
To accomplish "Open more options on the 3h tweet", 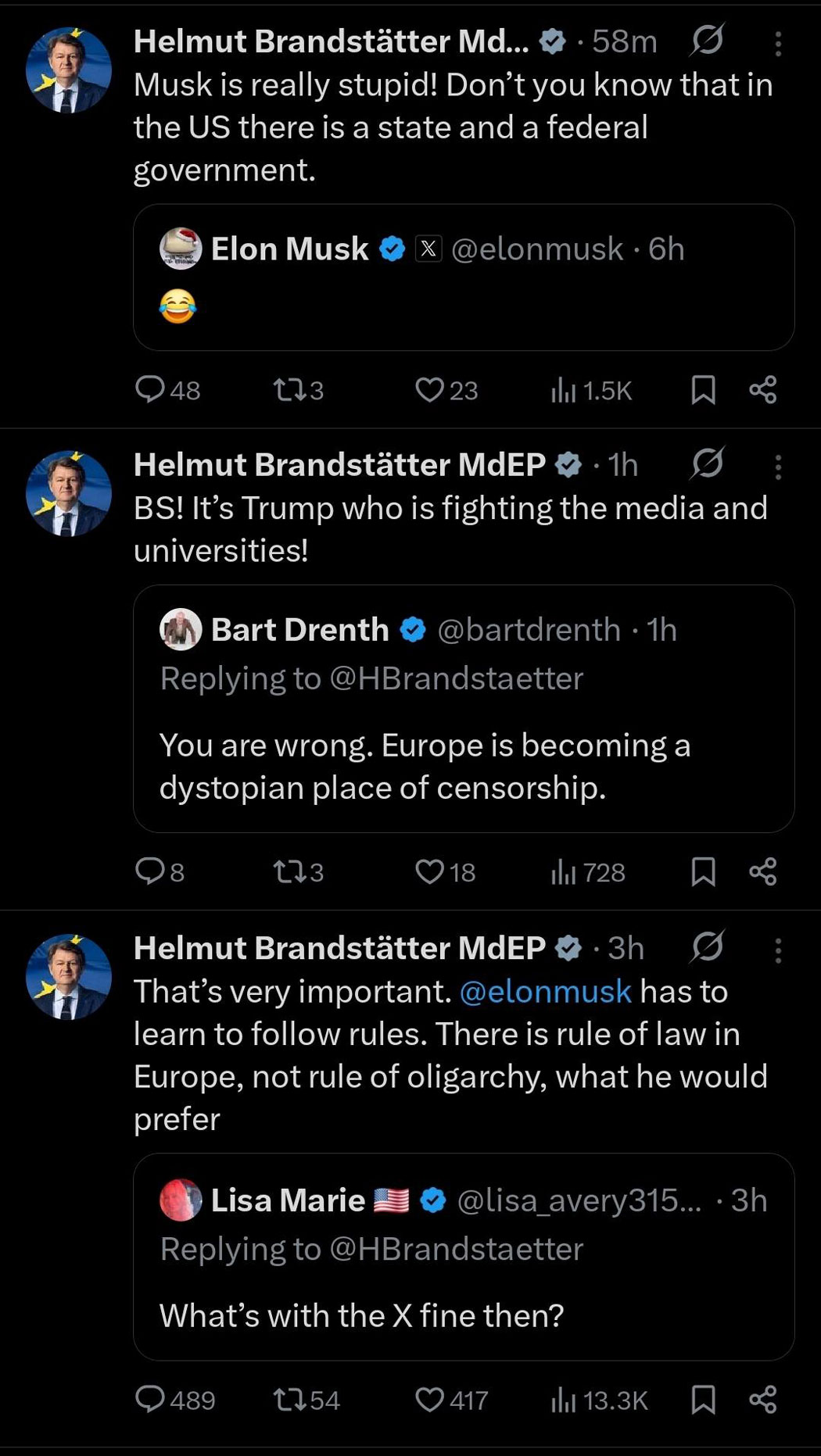I will click(x=777, y=950).
